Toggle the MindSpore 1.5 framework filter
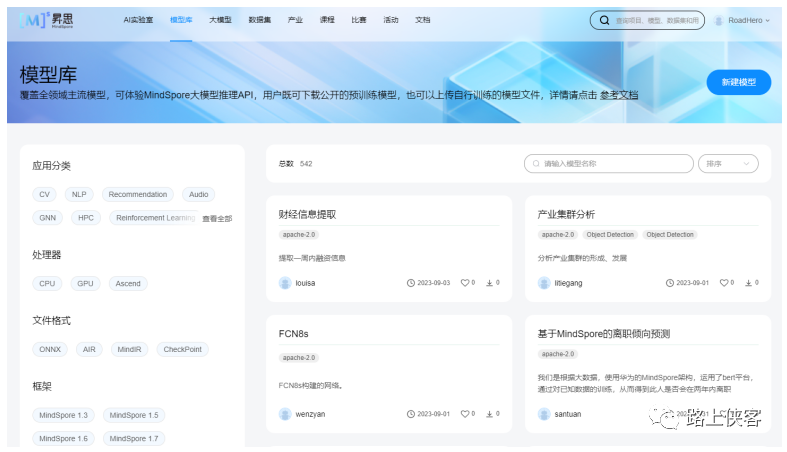Viewport: 787px width, 452px height. (134, 415)
